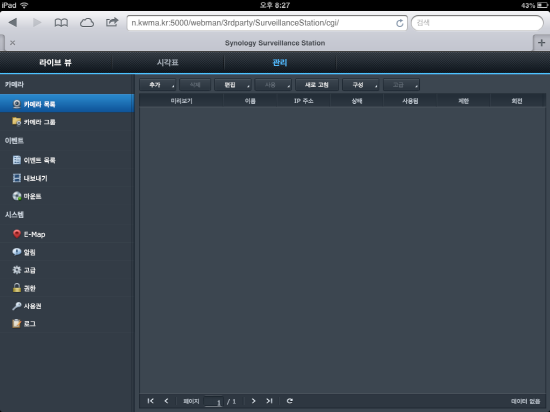Sort by the 이름 name column header
Image resolution: width=550 pixels, height=412 pixels.
coord(250,101)
